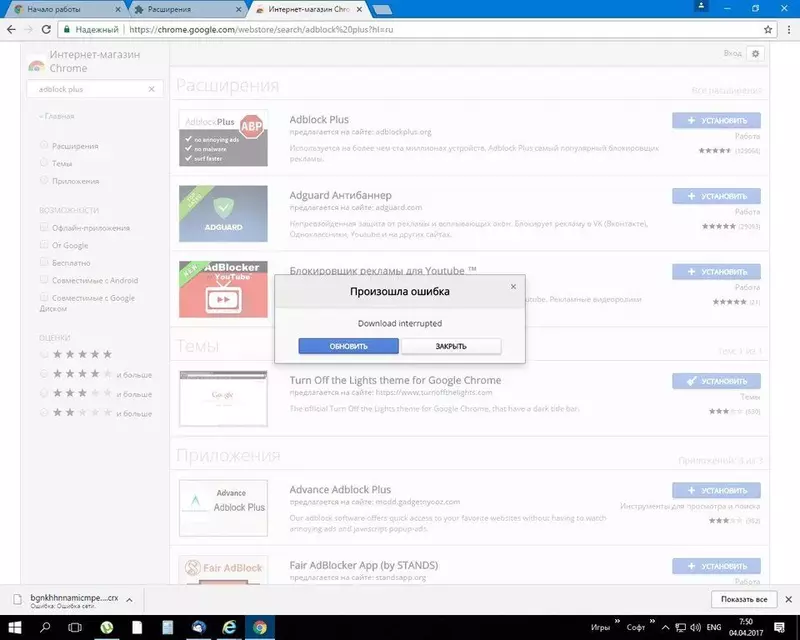Click 'ЗАКРЫТЬ' in error dialog

tap(451, 346)
